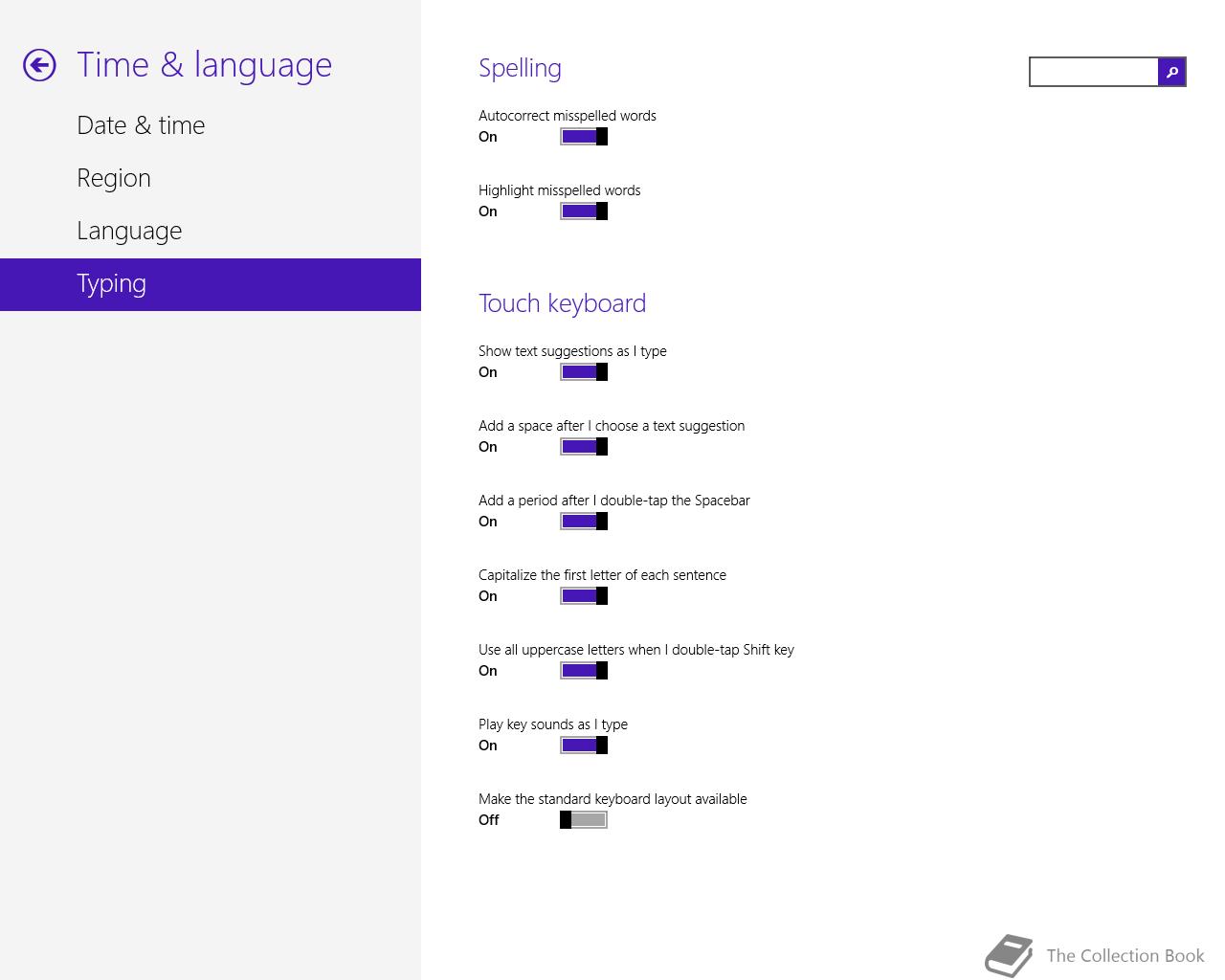Click the back arrow icon

pyautogui.click(x=39, y=65)
